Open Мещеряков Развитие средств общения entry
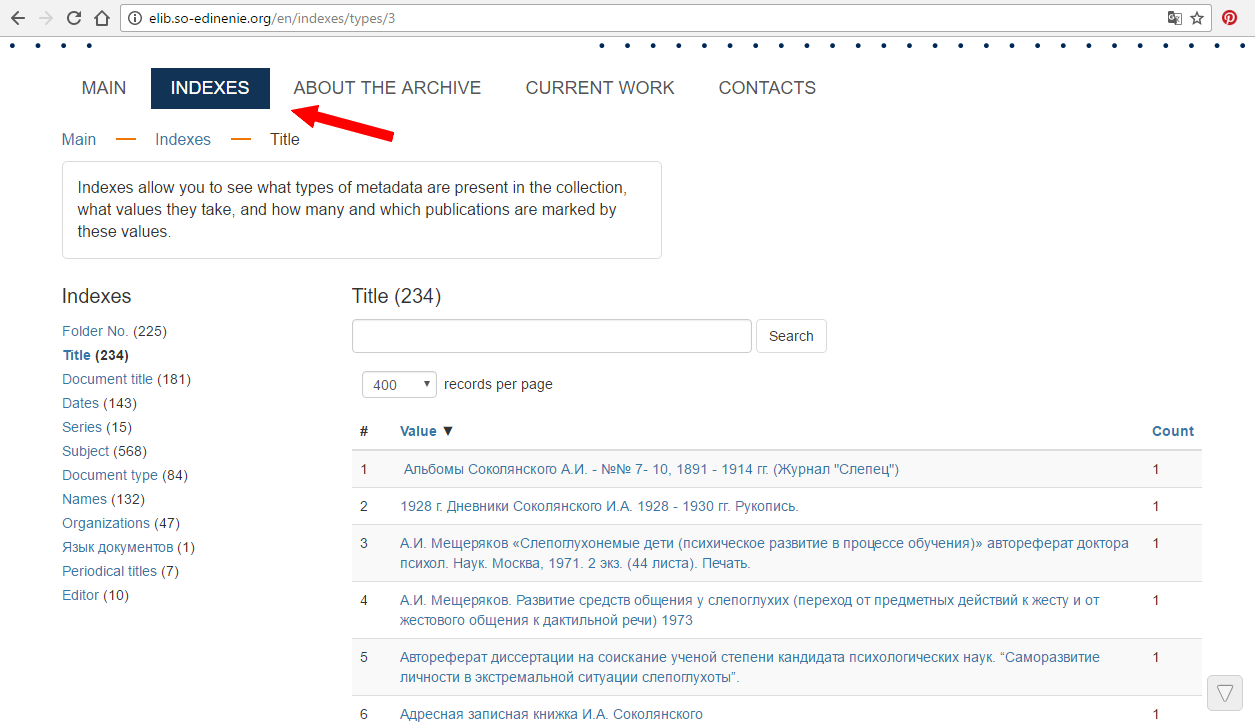This screenshot has width=1255, height=727. [x=749, y=610]
